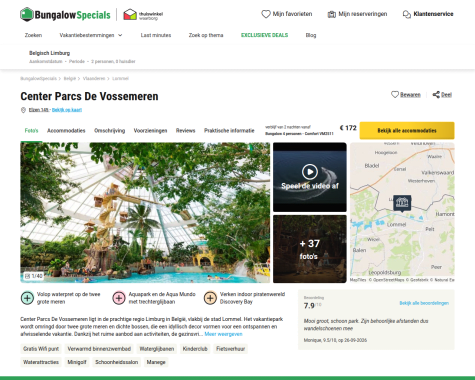
Task: Switch to the Accommodaties tab
Action: tap(66, 131)
